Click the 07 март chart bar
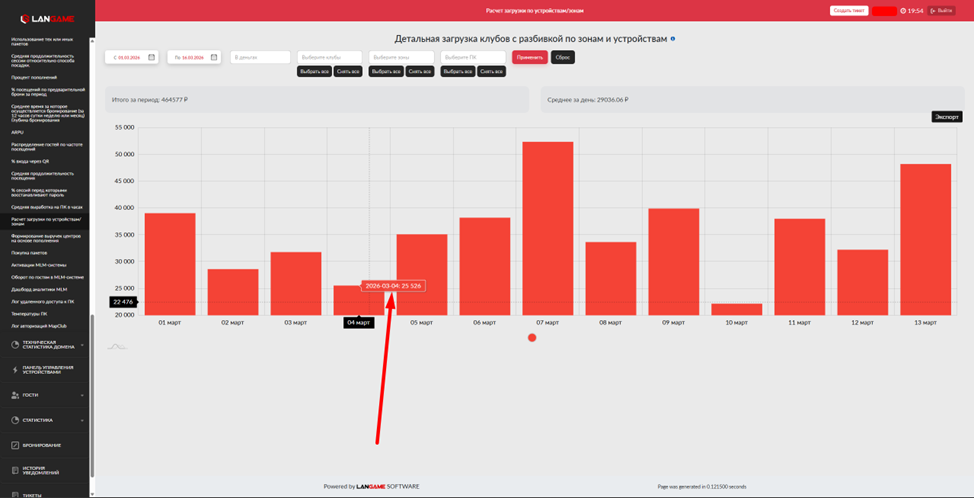Image resolution: width=974 pixels, height=498 pixels. pos(548,228)
